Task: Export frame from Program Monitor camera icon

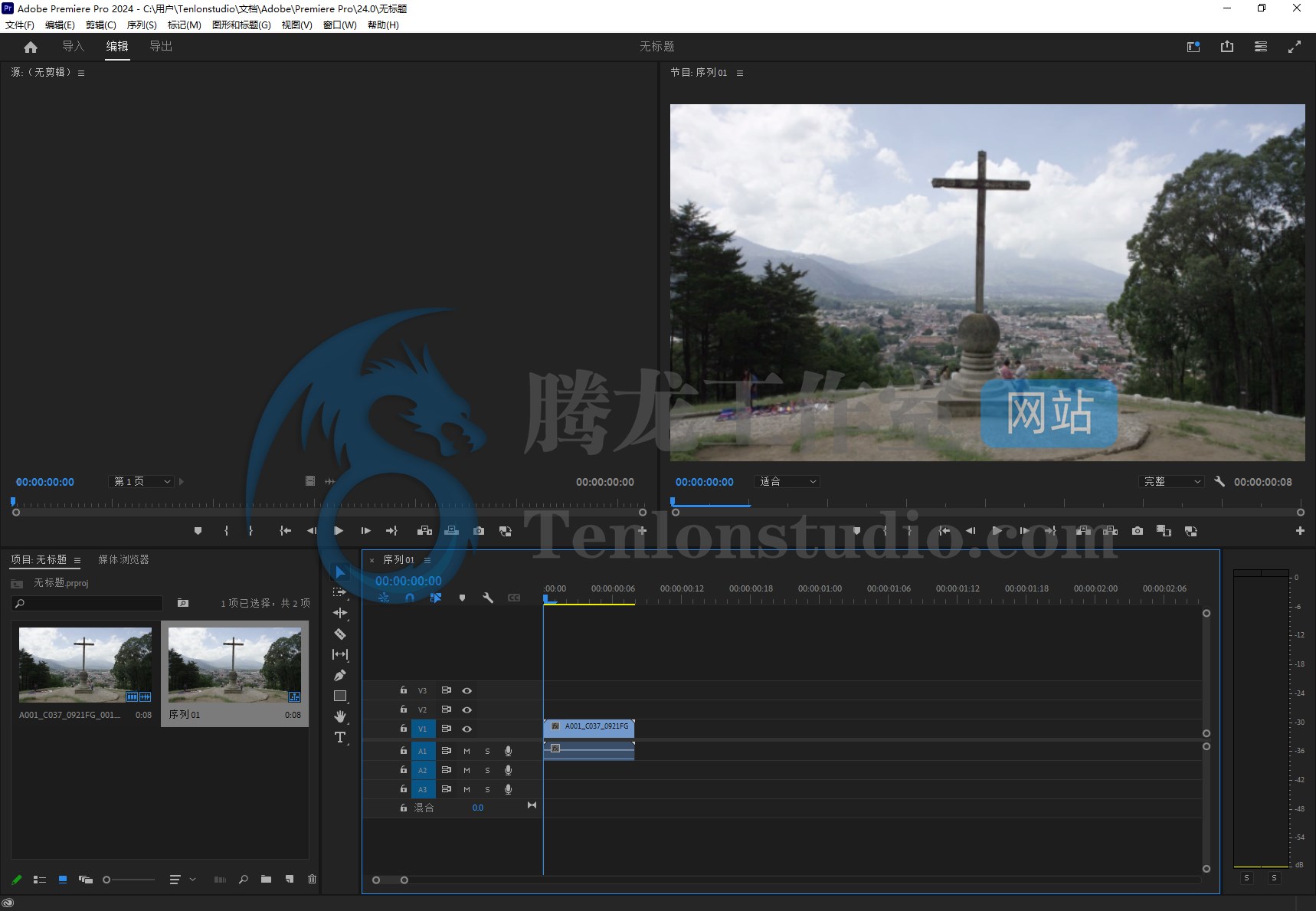Action: [x=1138, y=531]
